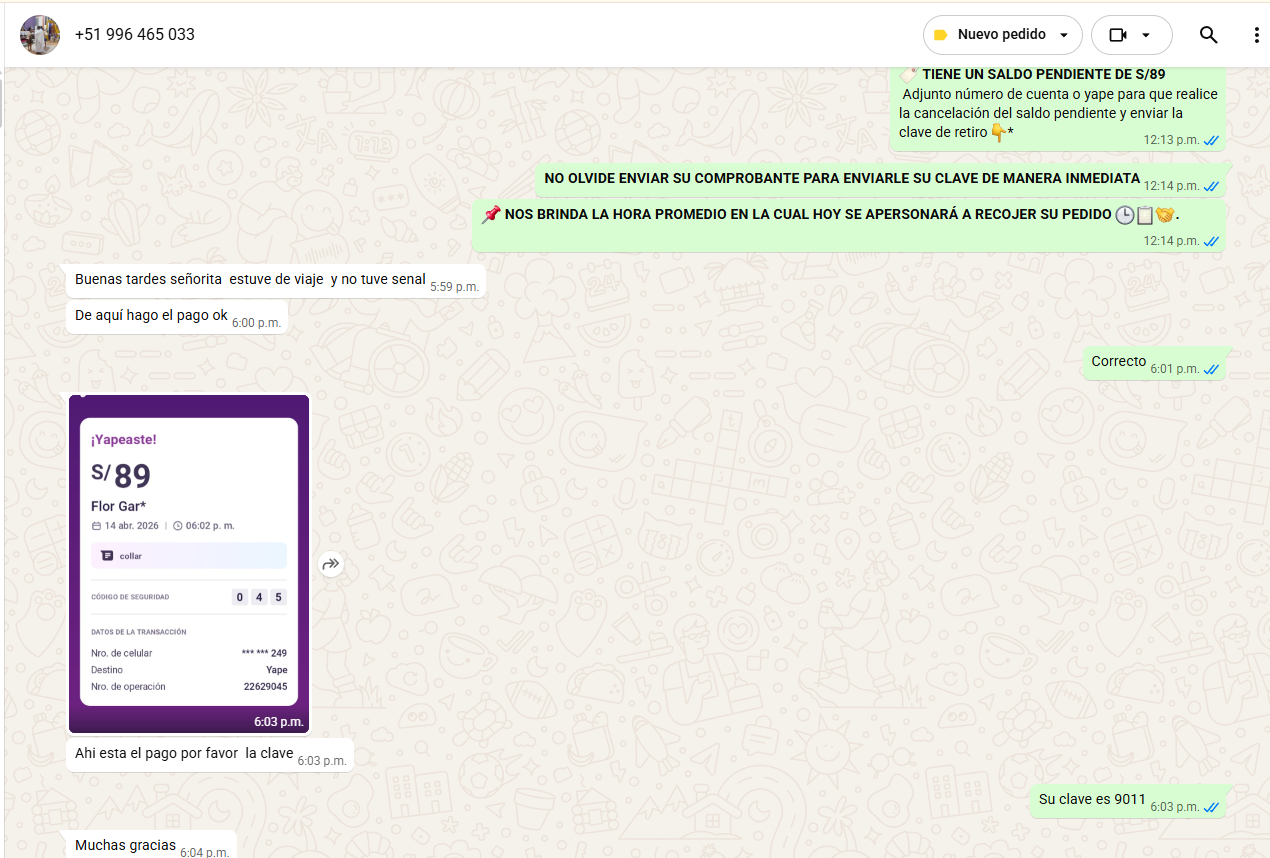Click the contact profile picture
The height and width of the screenshot is (858, 1270).
[x=40, y=35]
